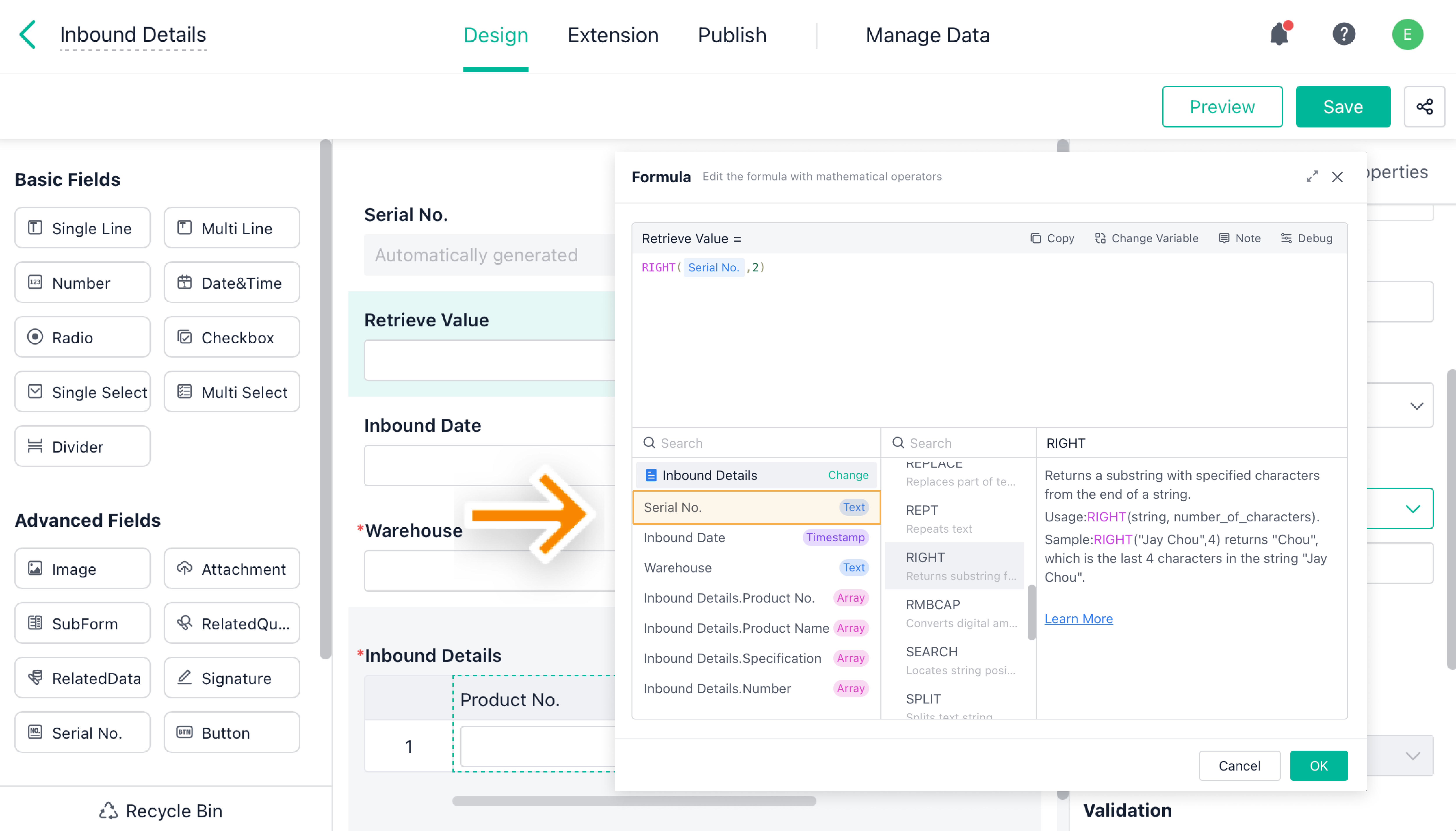Click the Retrieve Value input field
This screenshot has height=831, width=1456.
pos(489,361)
